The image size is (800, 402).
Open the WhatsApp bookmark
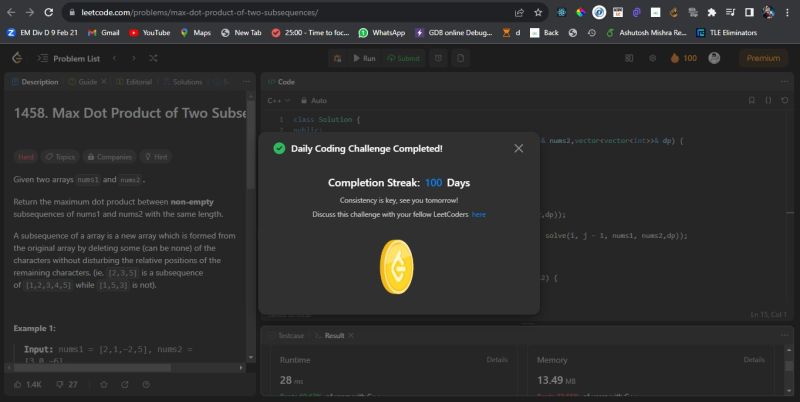(x=382, y=33)
